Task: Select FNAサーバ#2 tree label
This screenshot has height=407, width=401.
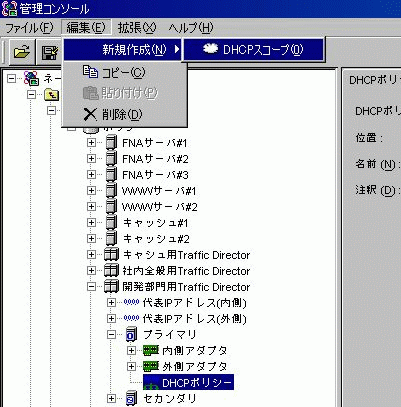Action: tap(155, 159)
